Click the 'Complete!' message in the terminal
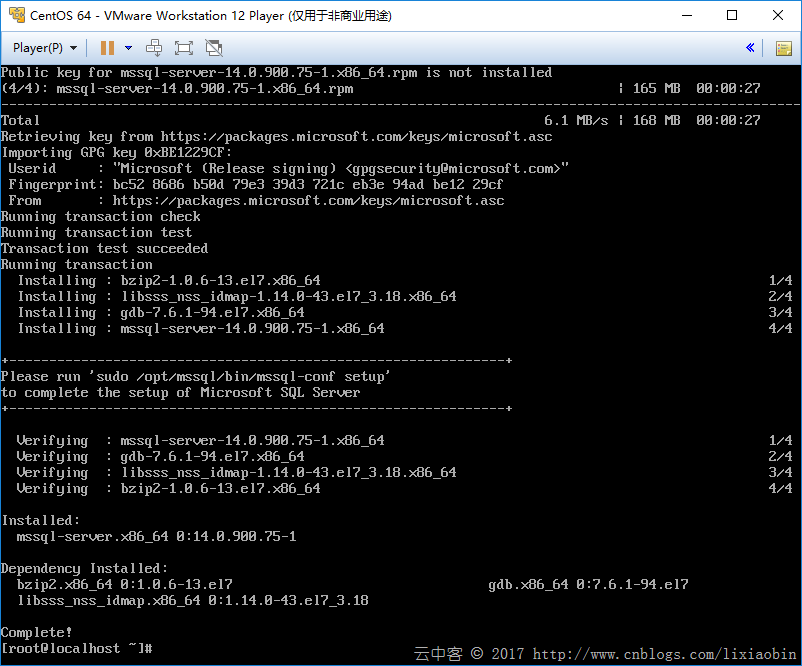 click(x=37, y=632)
